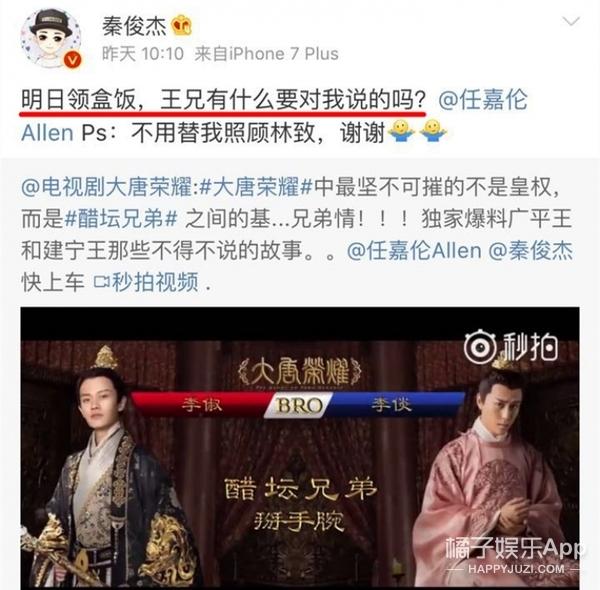This screenshot has height=590, width=600.
Task: Click the orange V verified badge
Action: (73, 59)
